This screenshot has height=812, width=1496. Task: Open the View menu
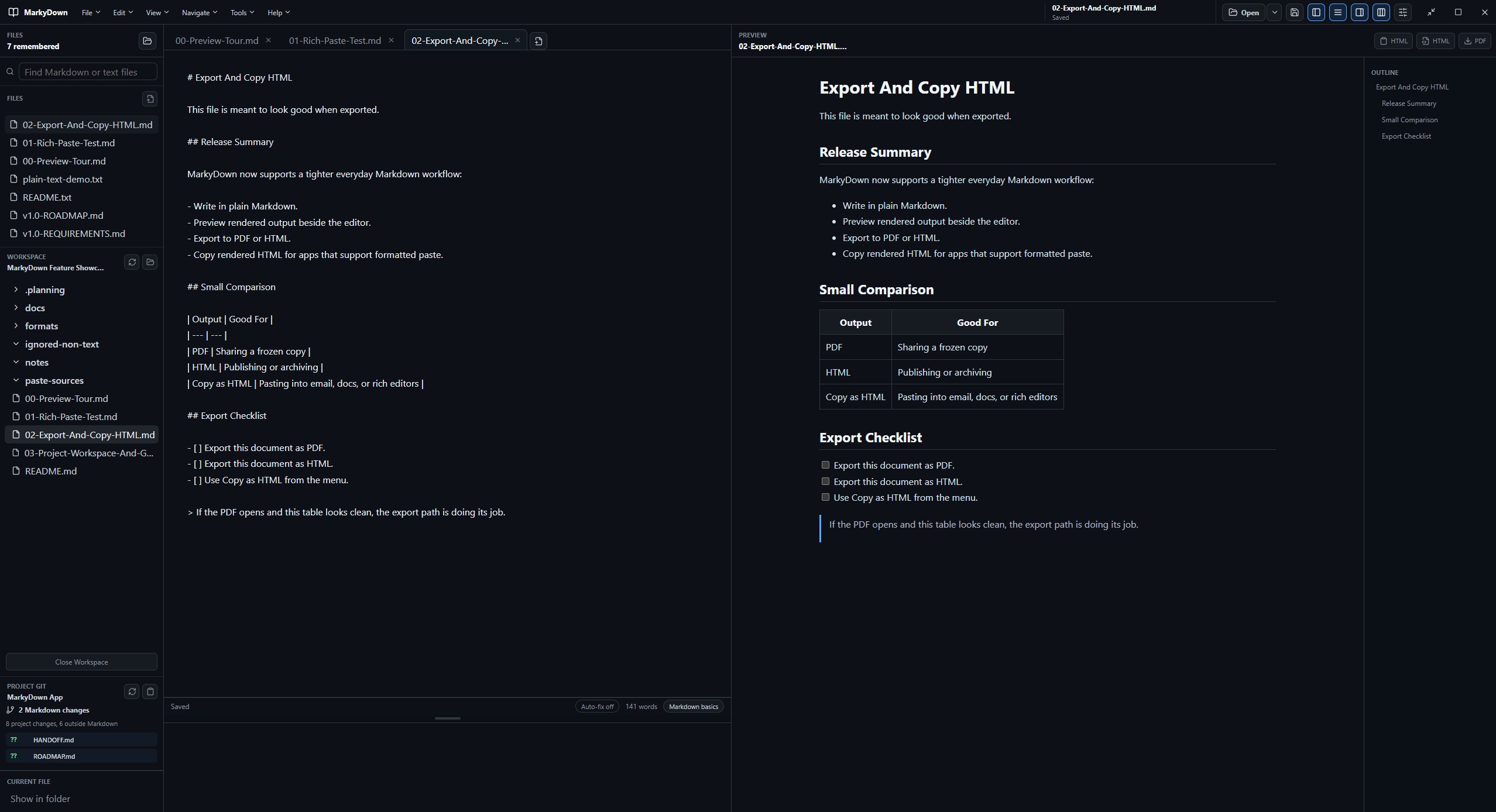(157, 12)
